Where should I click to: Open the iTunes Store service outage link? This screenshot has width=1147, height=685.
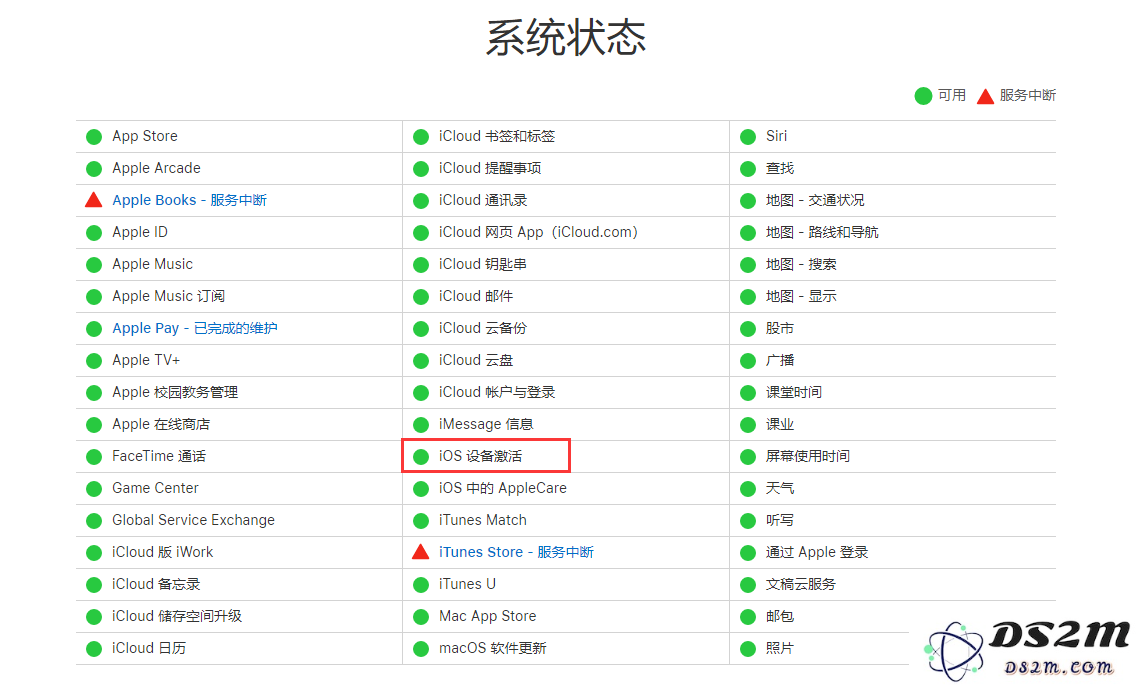coord(516,552)
